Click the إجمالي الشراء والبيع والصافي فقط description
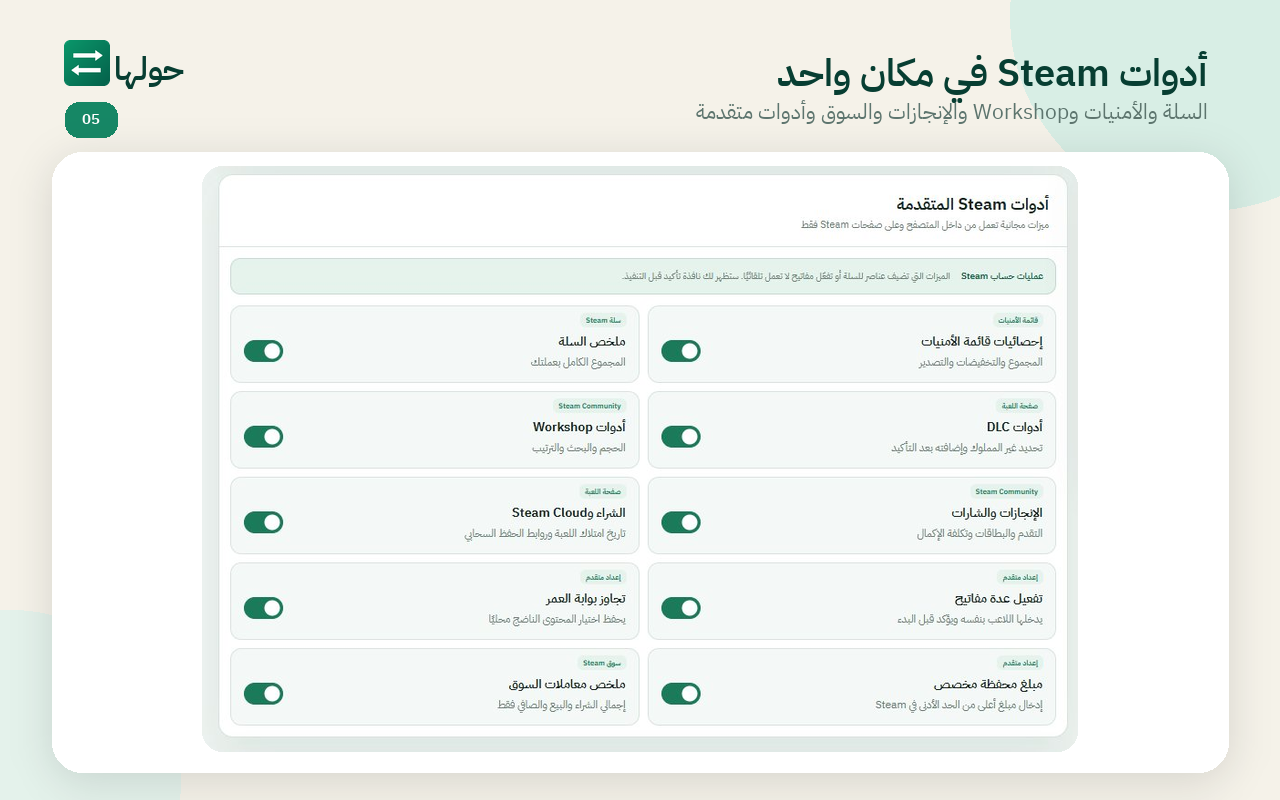 click(x=561, y=705)
